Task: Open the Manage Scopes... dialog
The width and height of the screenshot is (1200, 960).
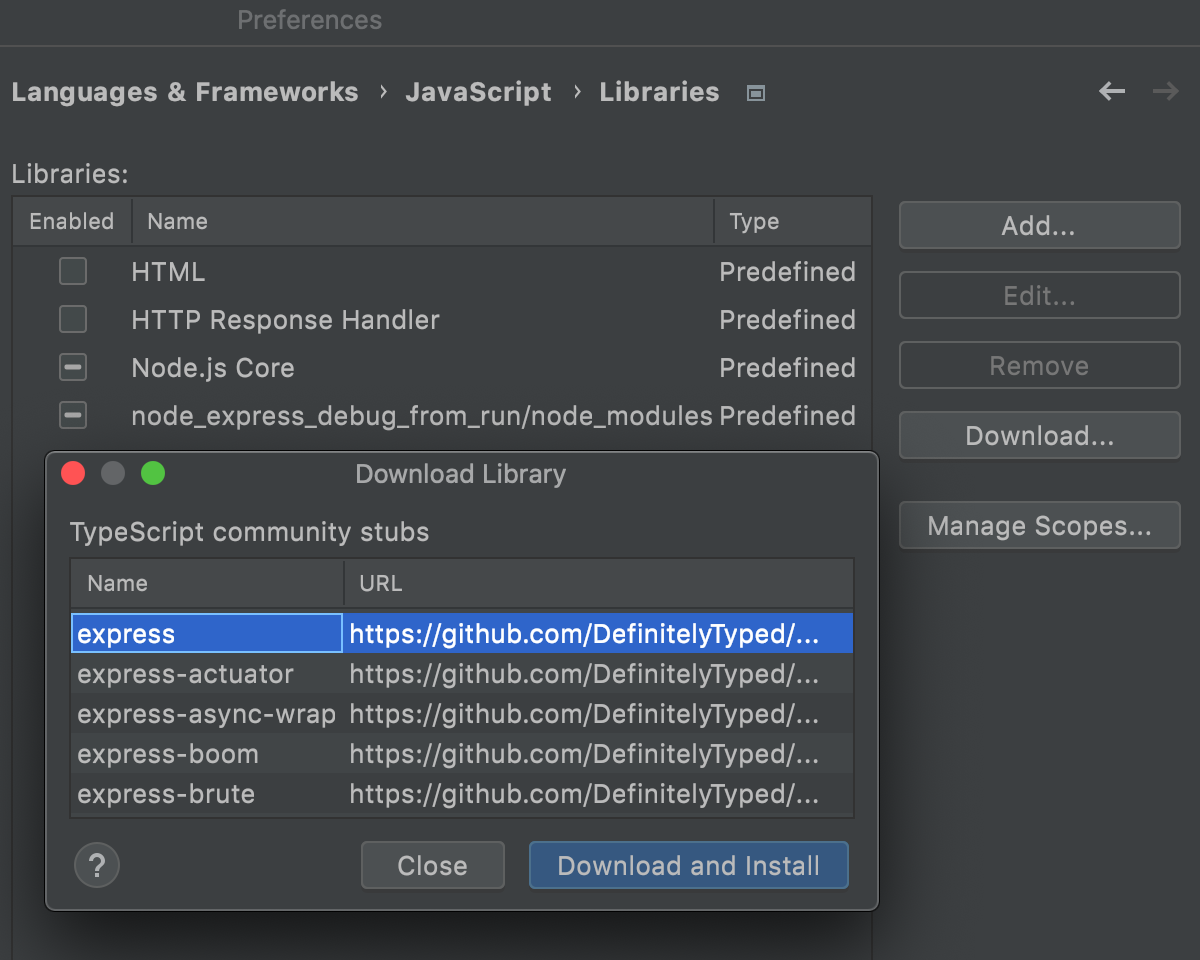Action: pos(1039,526)
